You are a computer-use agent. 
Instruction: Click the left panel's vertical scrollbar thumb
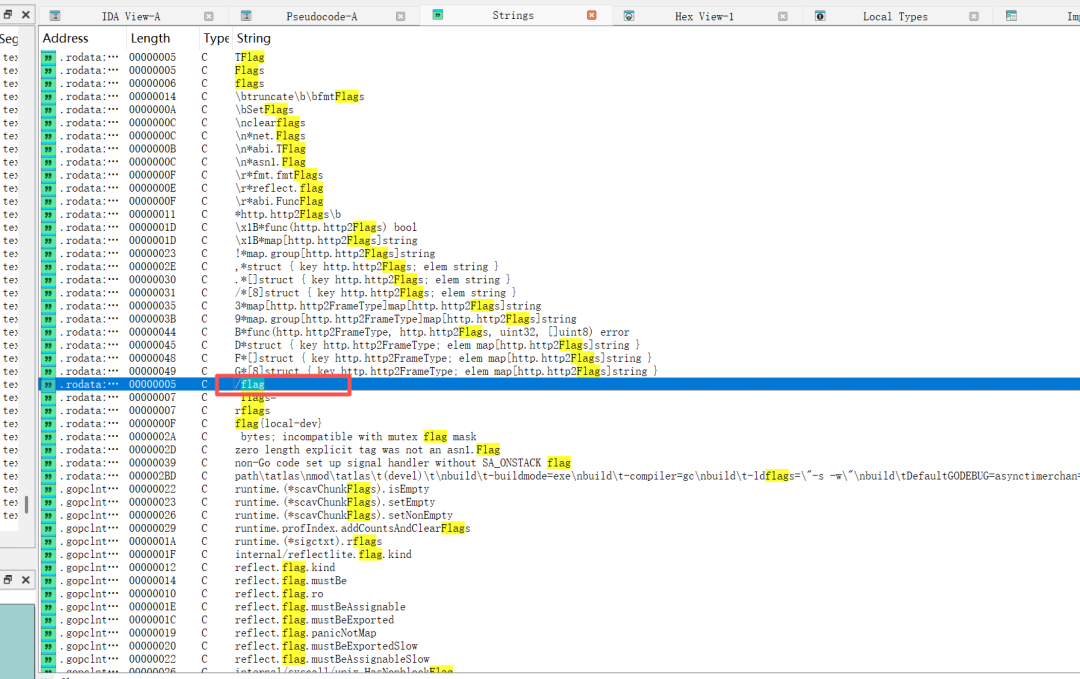26,505
